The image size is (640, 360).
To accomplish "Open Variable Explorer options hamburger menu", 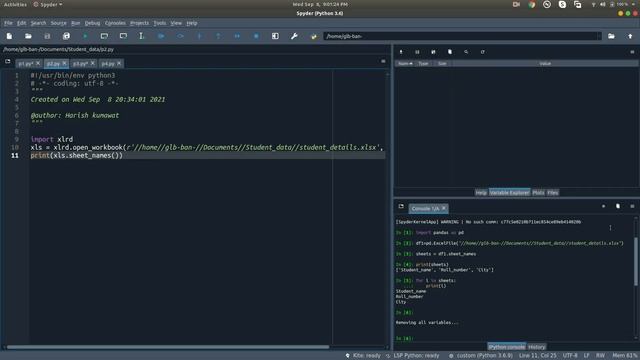I will point(632,52).
